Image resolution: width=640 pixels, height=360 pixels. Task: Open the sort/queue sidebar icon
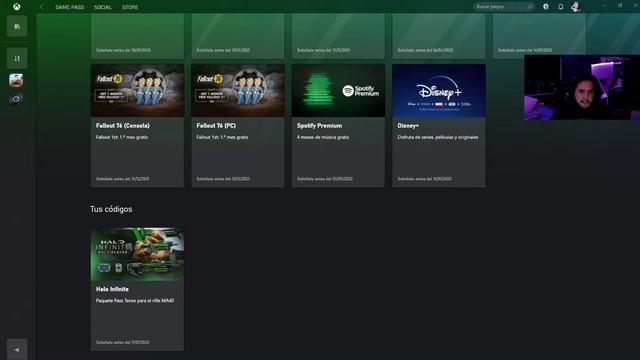[x=17, y=58]
